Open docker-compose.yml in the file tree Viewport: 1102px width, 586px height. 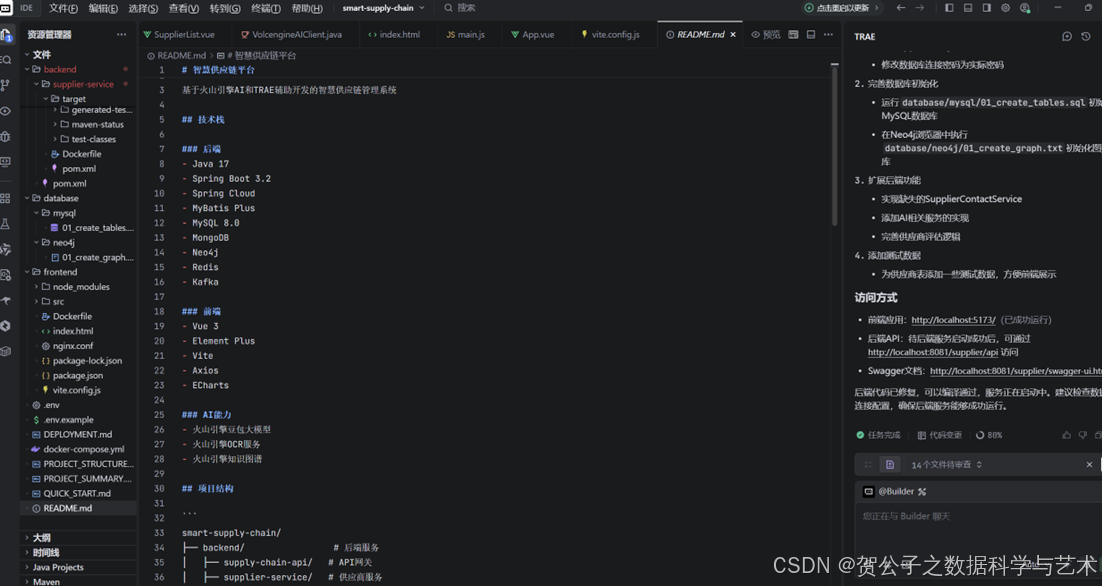pyautogui.click(x=77, y=449)
